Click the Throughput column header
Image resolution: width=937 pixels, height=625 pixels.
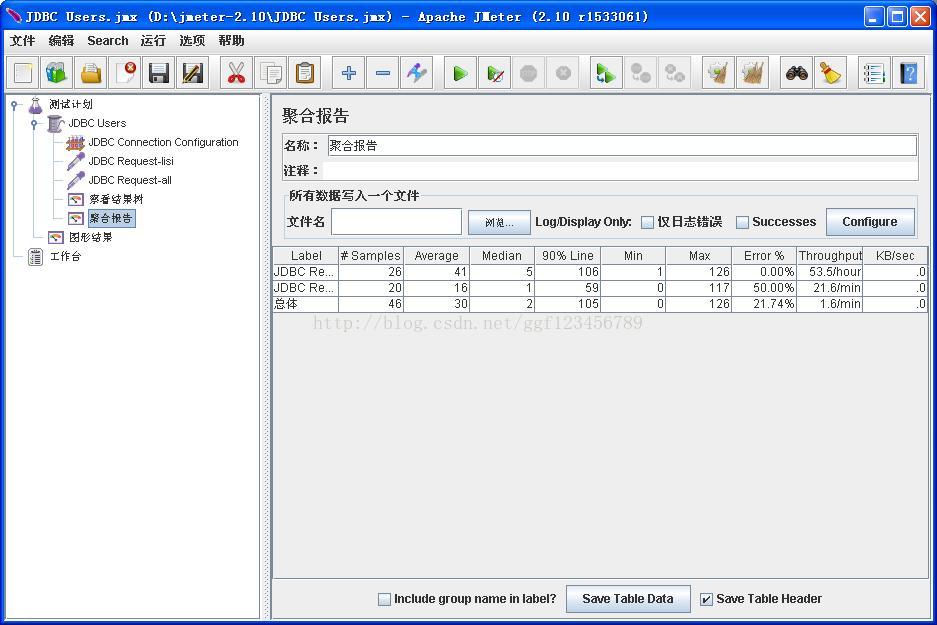click(x=829, y=256)
